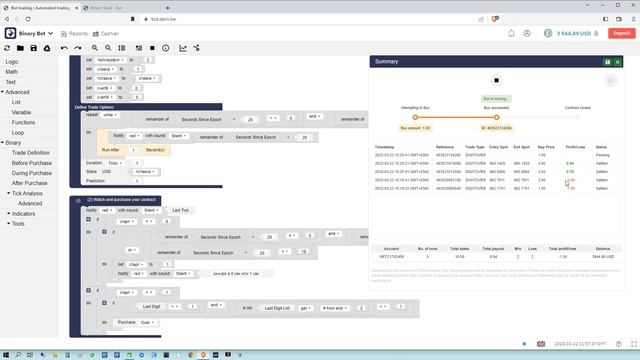Image resolution: width=640 pixels, height=360 pixels.
Task: Click the language flag icon at bottom
Action: click(541, 344)
